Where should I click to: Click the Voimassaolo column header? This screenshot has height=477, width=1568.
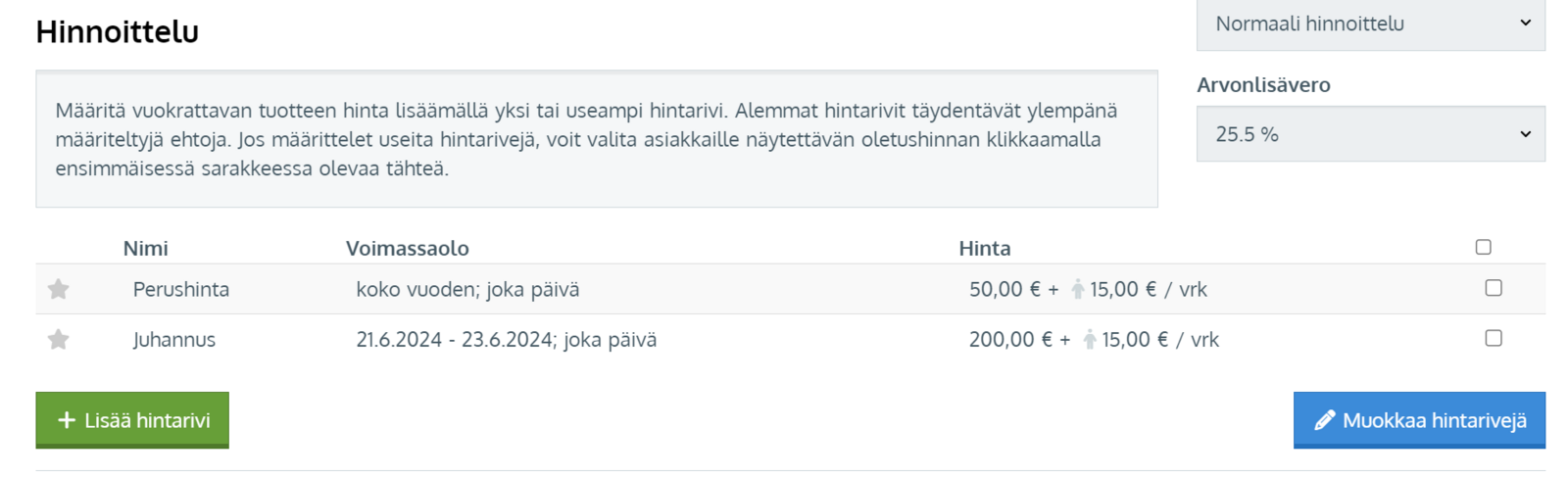408,249
